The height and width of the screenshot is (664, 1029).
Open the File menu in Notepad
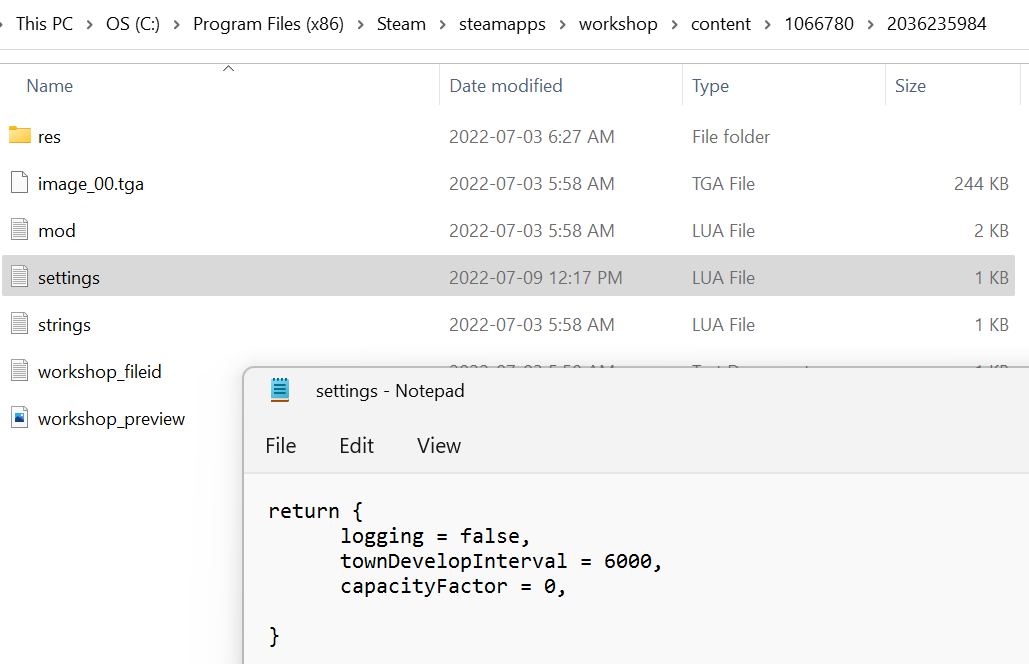pos(280,446)
